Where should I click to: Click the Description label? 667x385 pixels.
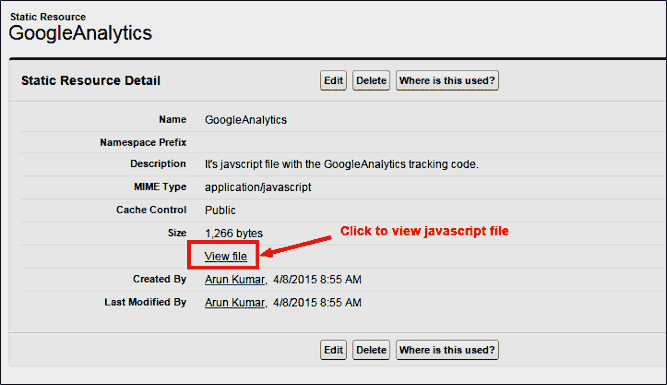coord(158,164)
